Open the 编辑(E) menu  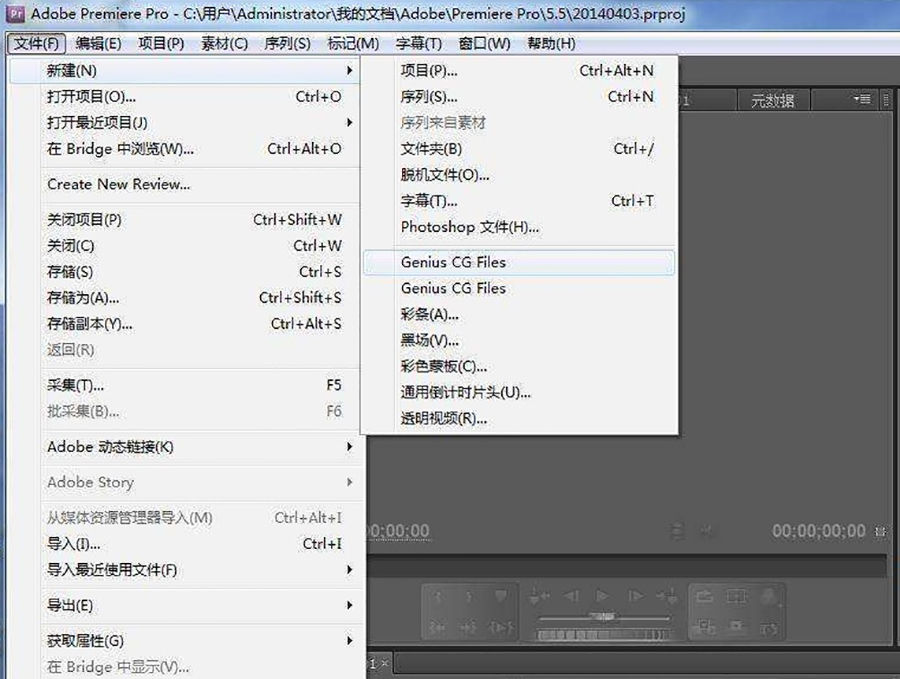[98, 44]
